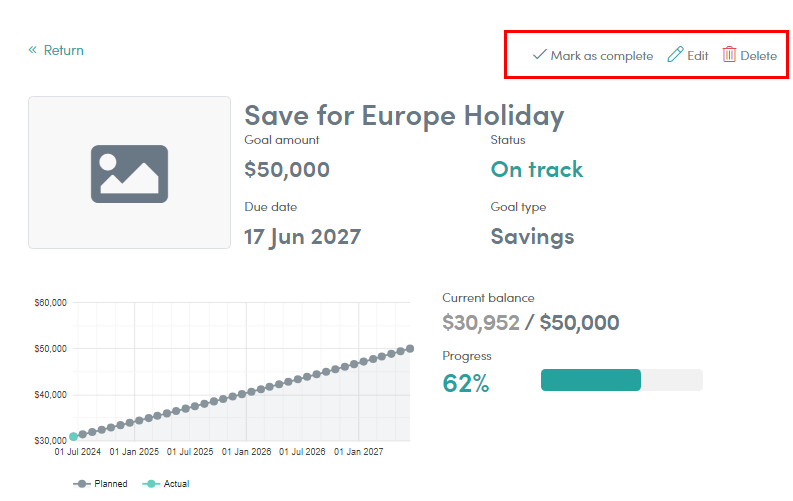Click the Edit text button

697,56
